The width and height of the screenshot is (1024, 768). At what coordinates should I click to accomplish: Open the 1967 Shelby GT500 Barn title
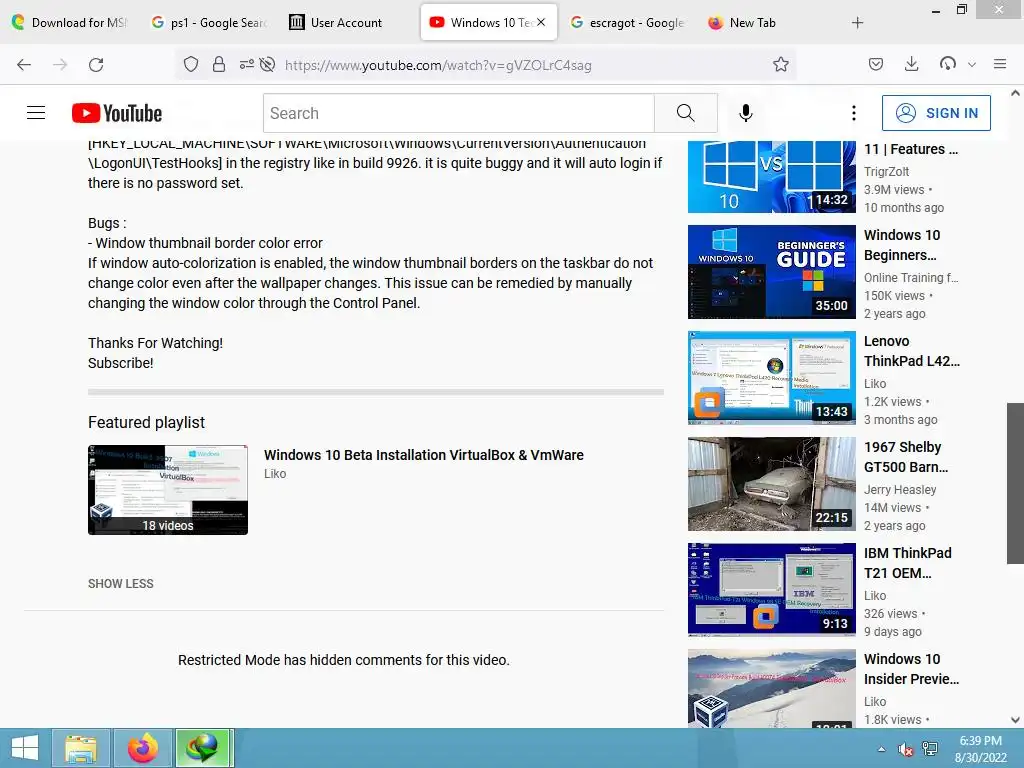[x=906, y=457]
